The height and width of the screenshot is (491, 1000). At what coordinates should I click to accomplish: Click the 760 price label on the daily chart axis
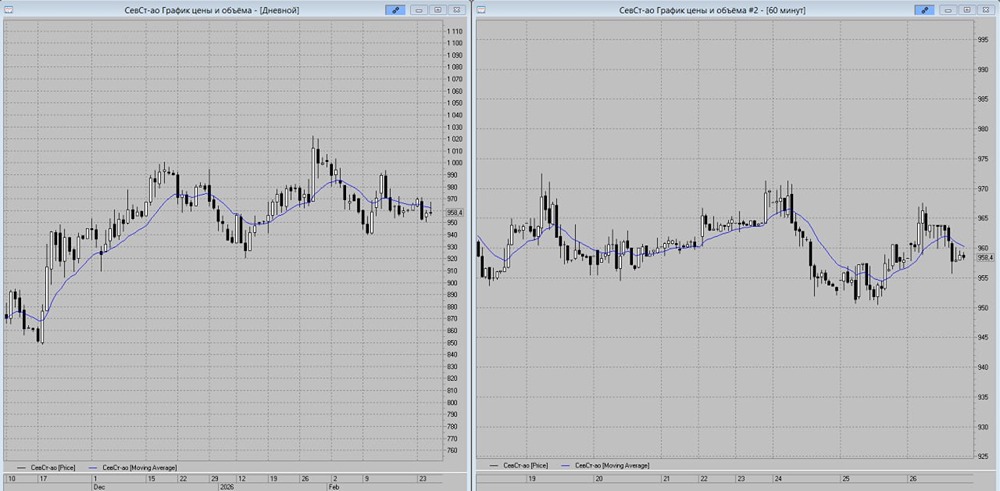[x=453, y=451]
